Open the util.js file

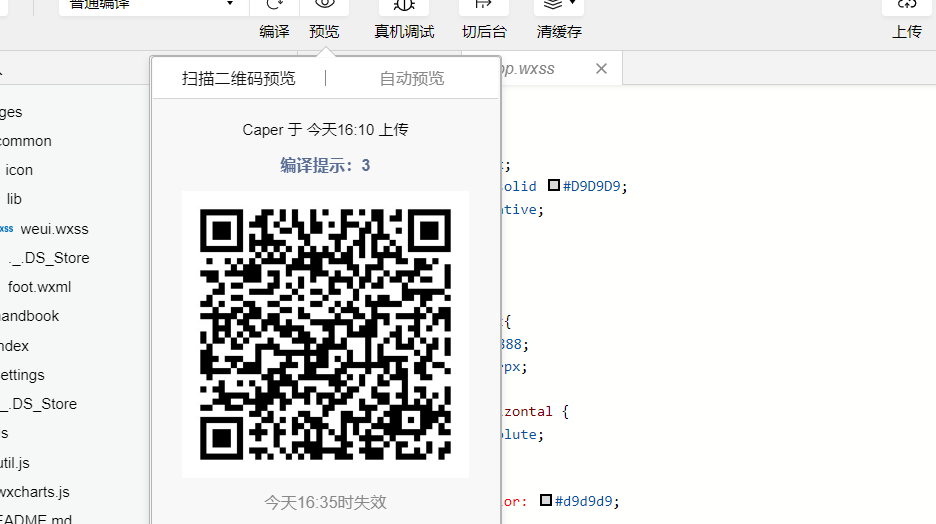click(14, 463)
